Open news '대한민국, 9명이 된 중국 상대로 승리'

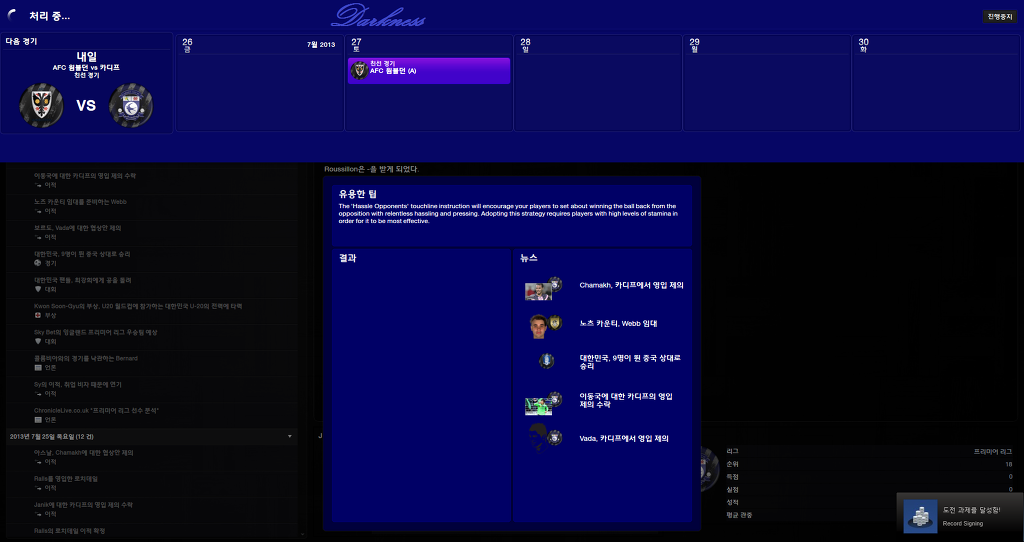(630, 362)
